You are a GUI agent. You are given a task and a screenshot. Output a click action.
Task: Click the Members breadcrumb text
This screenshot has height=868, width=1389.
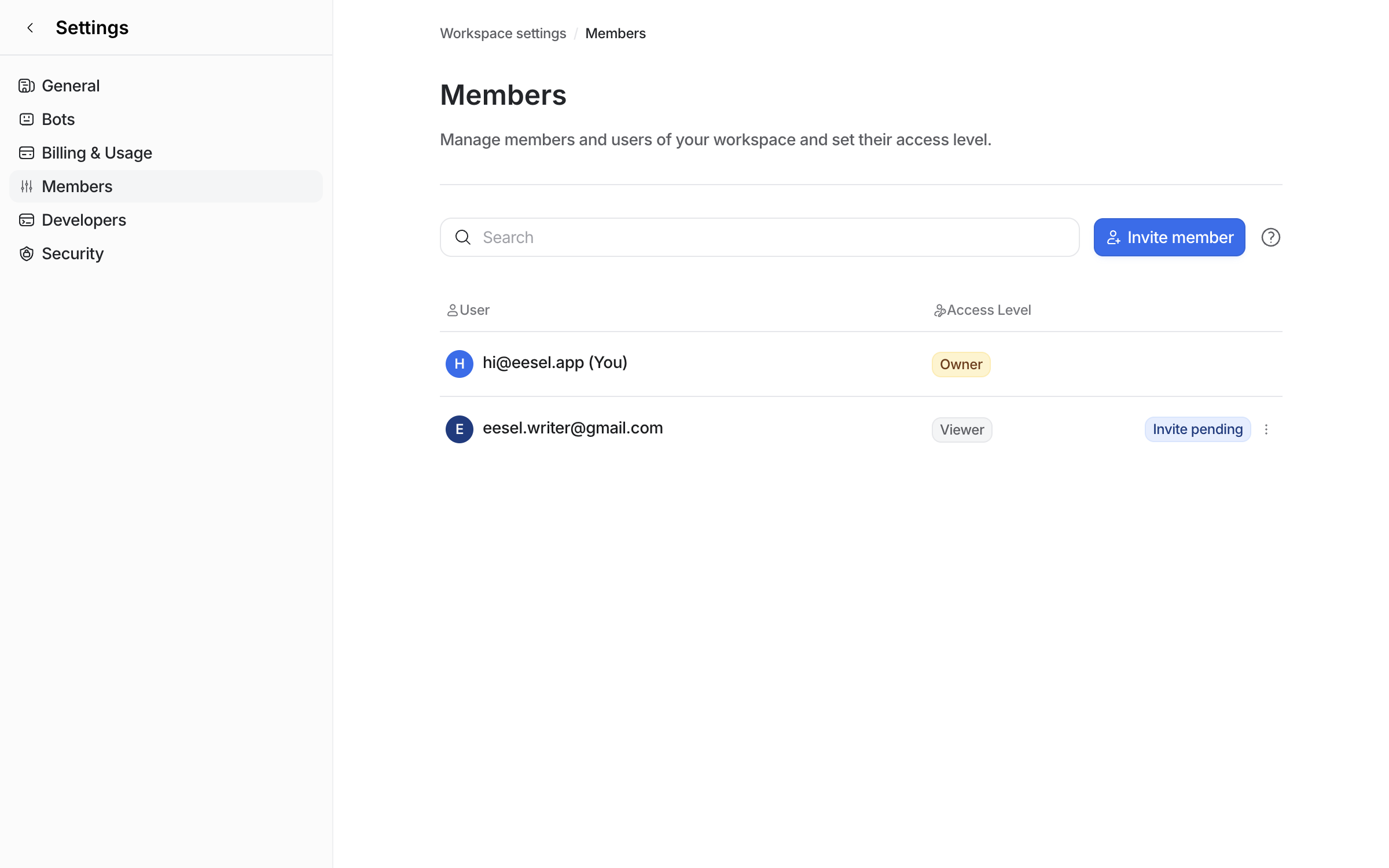(615, 34)
